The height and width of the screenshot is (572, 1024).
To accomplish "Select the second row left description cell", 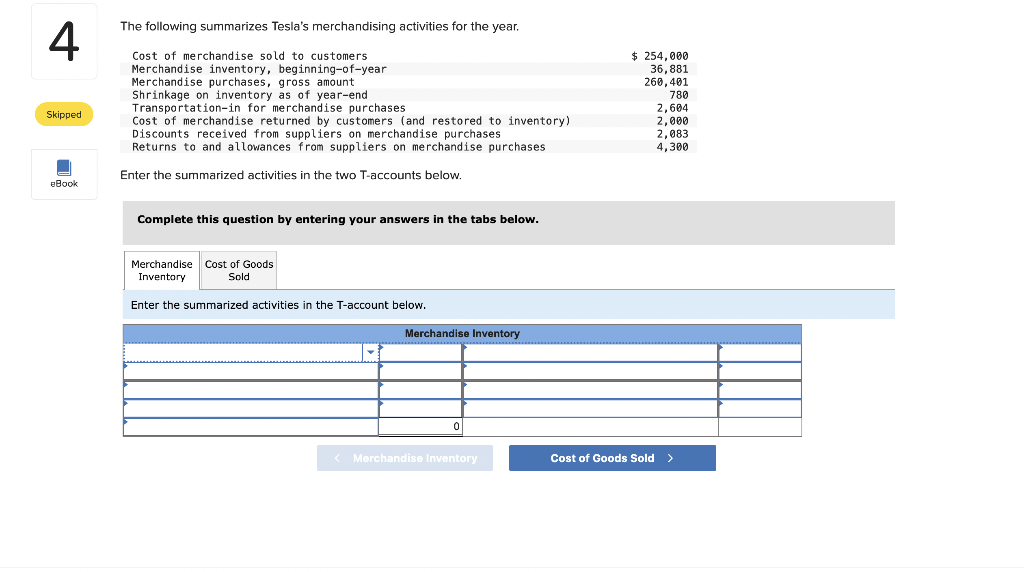I will coord(251,372).
